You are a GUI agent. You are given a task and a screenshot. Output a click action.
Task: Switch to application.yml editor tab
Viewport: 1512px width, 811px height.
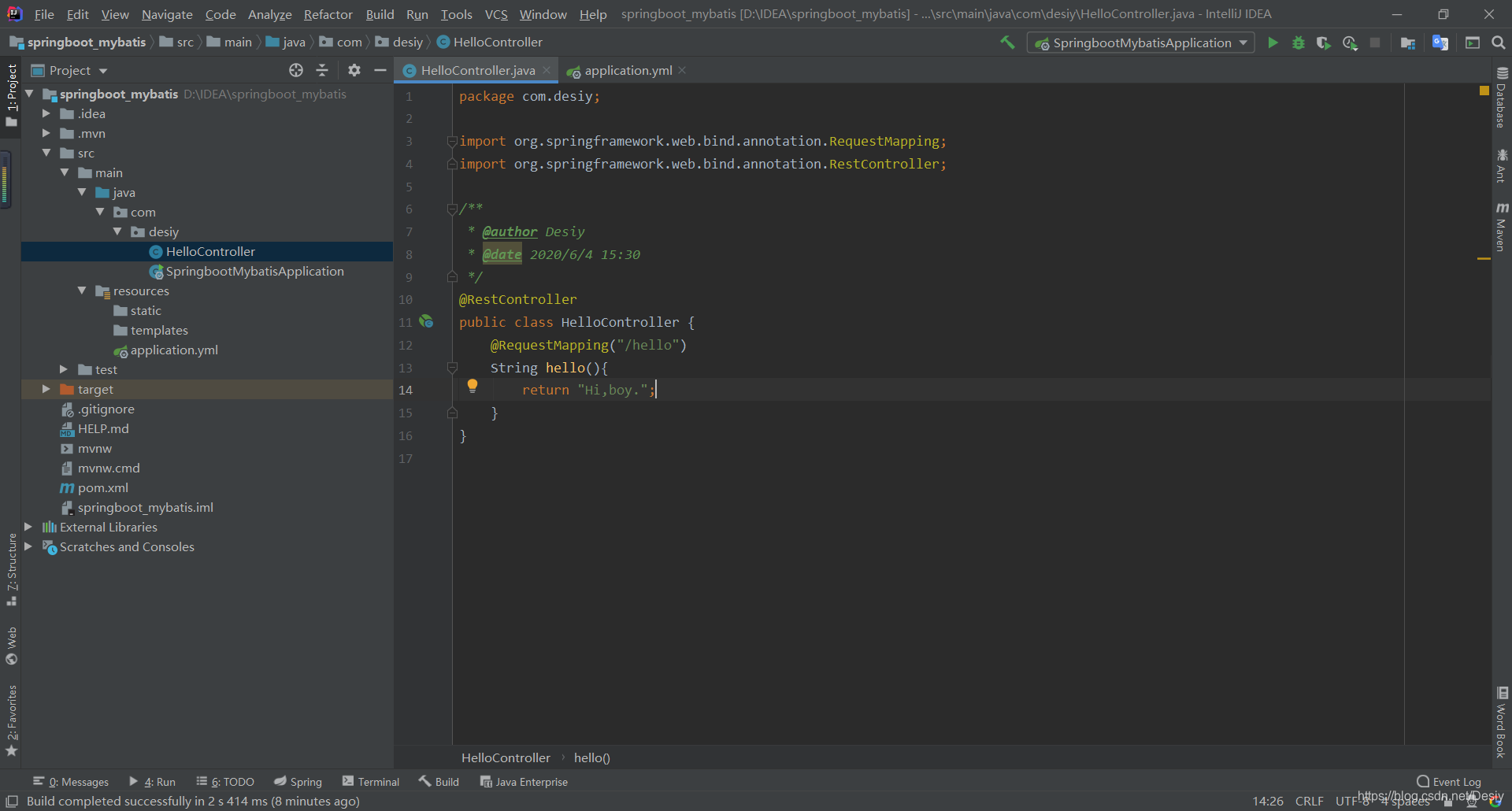click(x=628, y=70)
